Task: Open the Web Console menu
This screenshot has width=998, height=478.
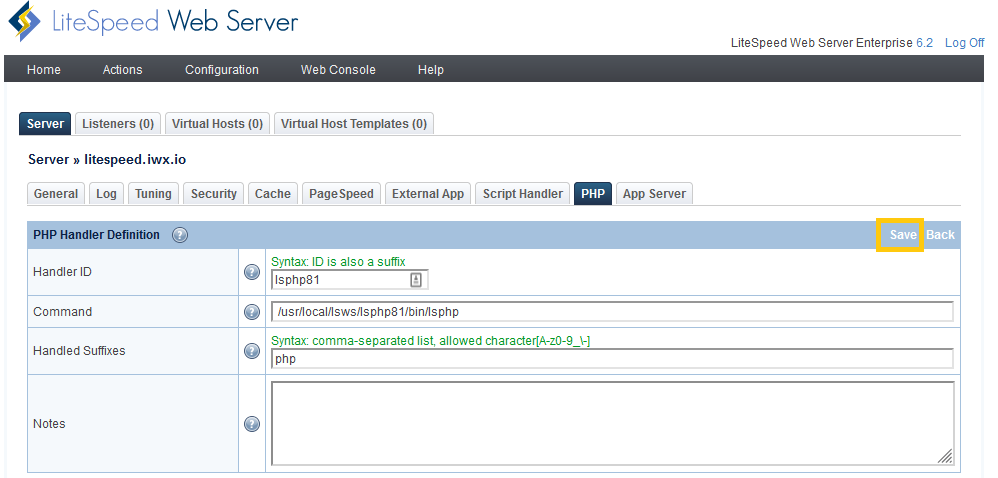Action: [x=338, y=69]
